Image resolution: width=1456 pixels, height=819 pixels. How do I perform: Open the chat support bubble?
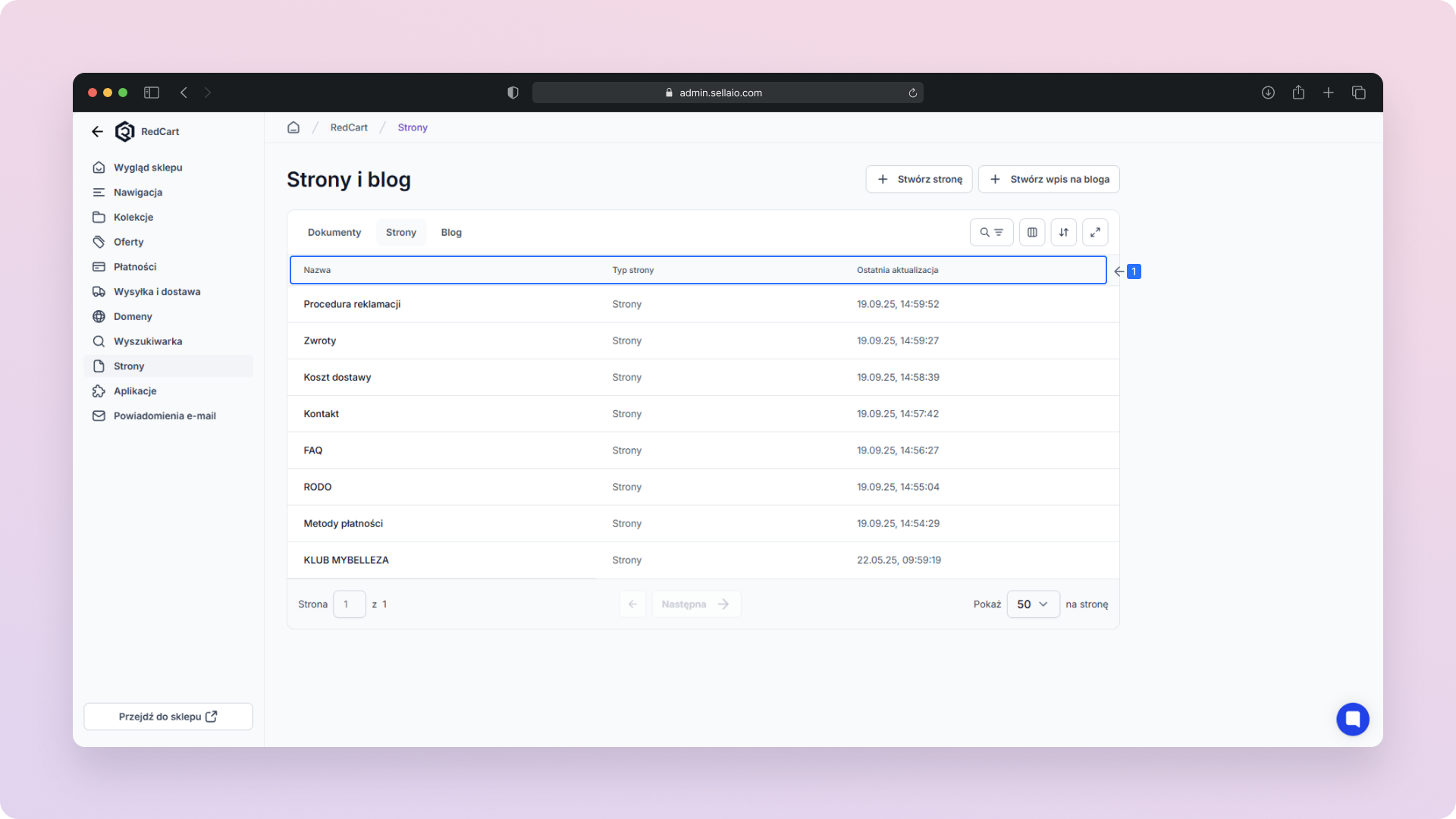pos(1352,719)
